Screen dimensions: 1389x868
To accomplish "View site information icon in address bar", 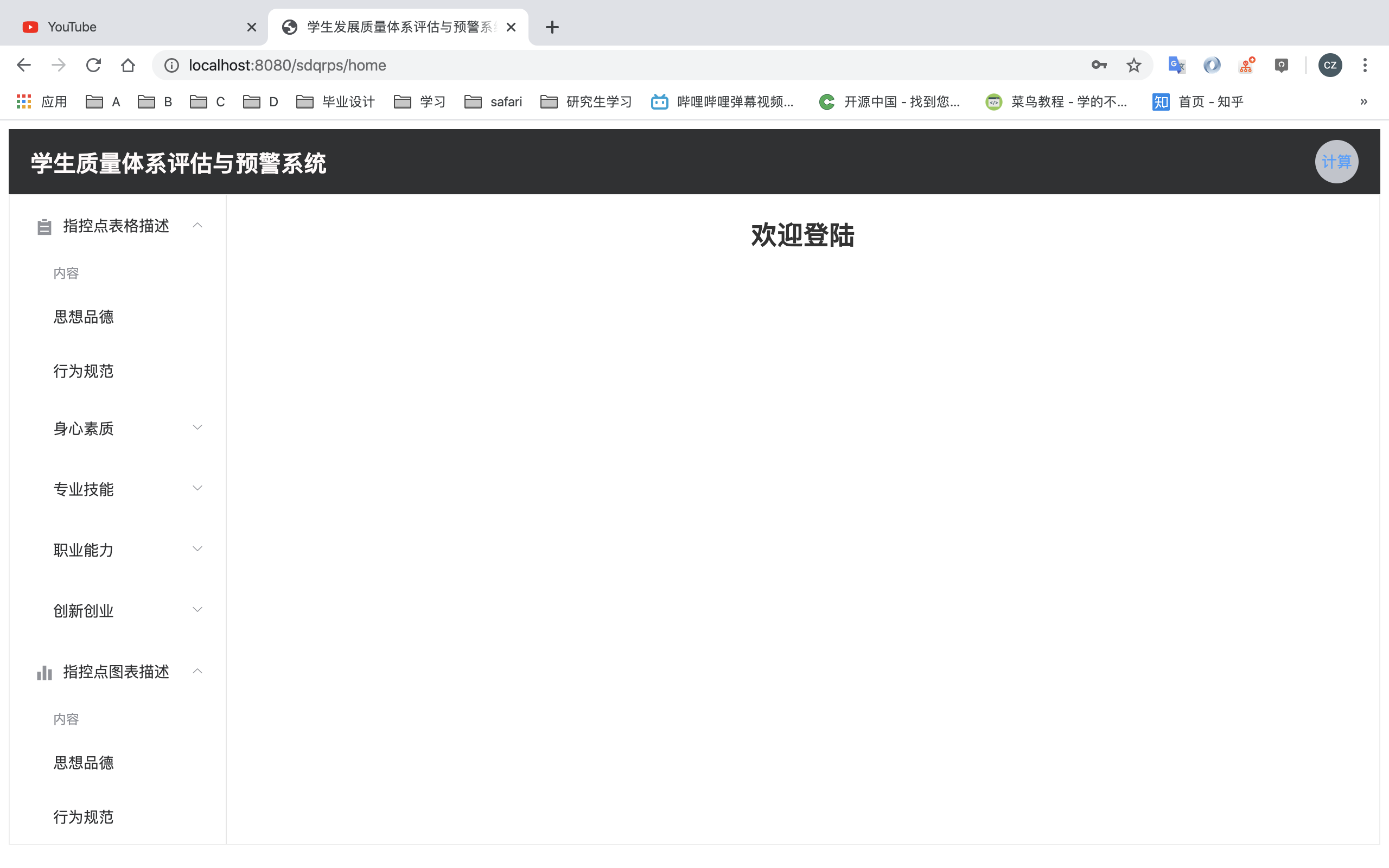I will tap(171, 65).
